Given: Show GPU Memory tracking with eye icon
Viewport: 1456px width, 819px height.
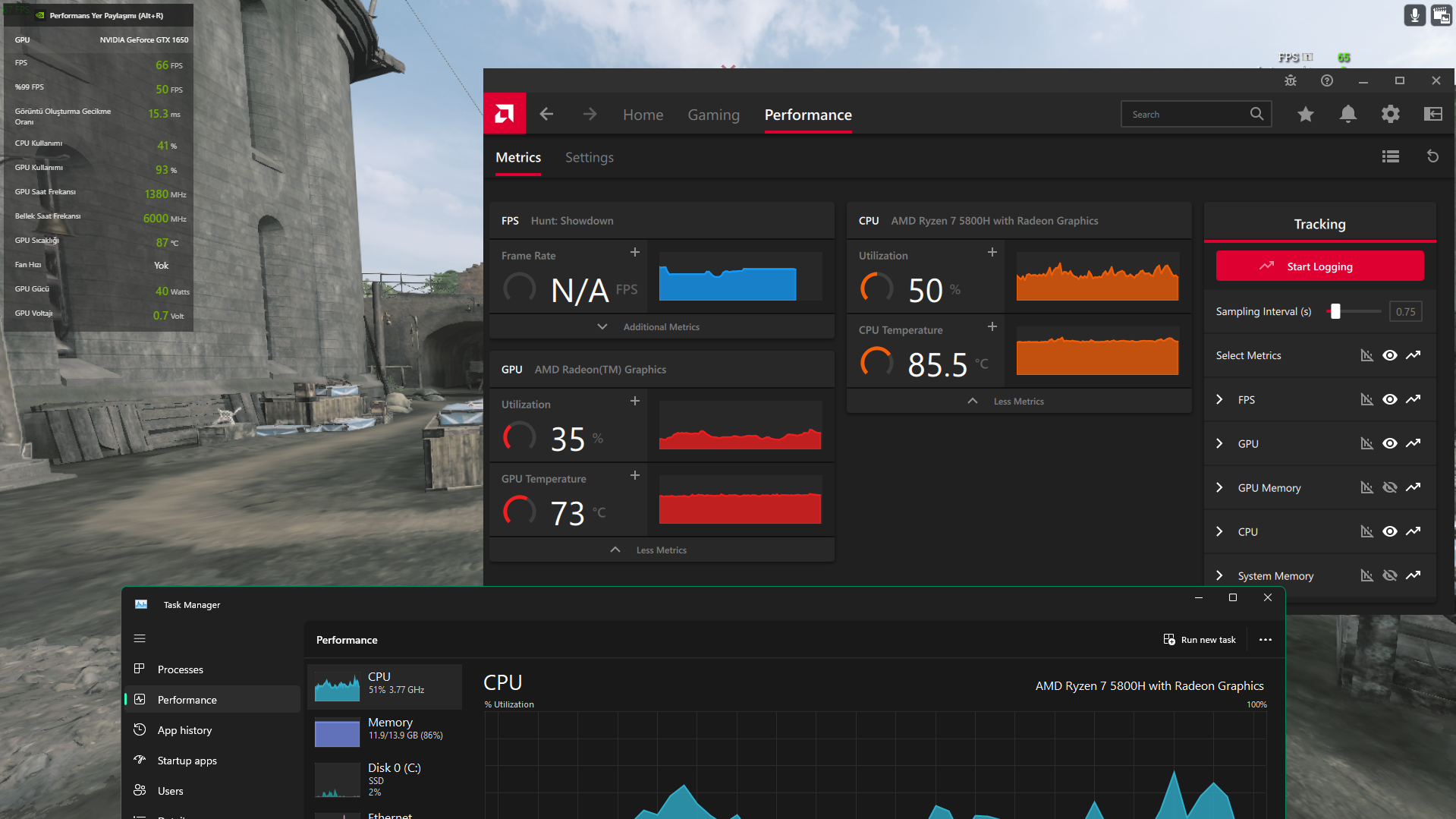Looking at the screenshot, I should (x=1390, y=487).
